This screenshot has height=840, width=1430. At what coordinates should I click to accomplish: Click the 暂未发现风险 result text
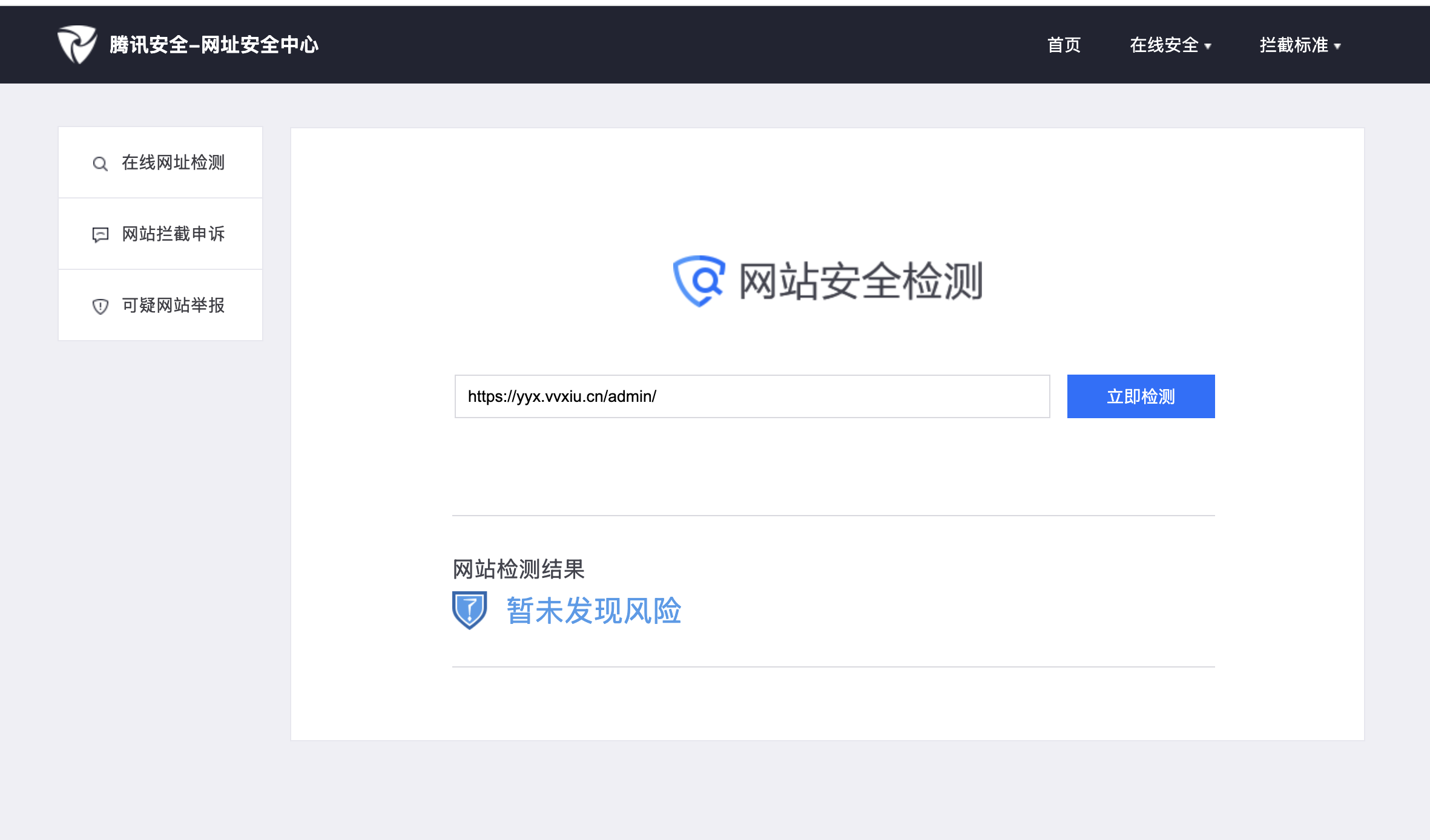pyautogui.click(x=593, y=611)
